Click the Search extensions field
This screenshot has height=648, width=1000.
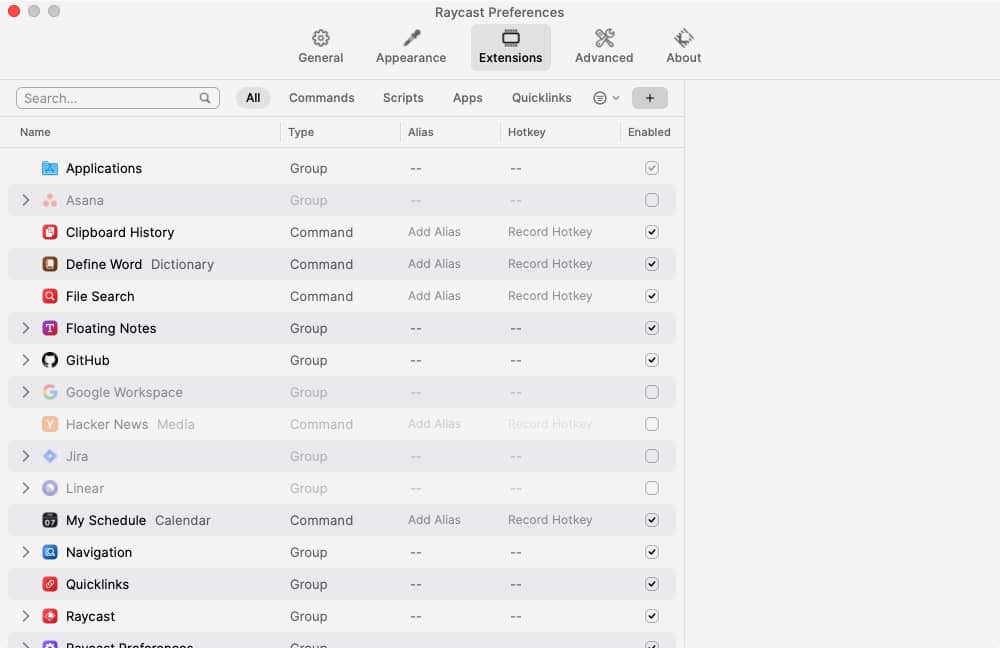(x=118, y=98)
